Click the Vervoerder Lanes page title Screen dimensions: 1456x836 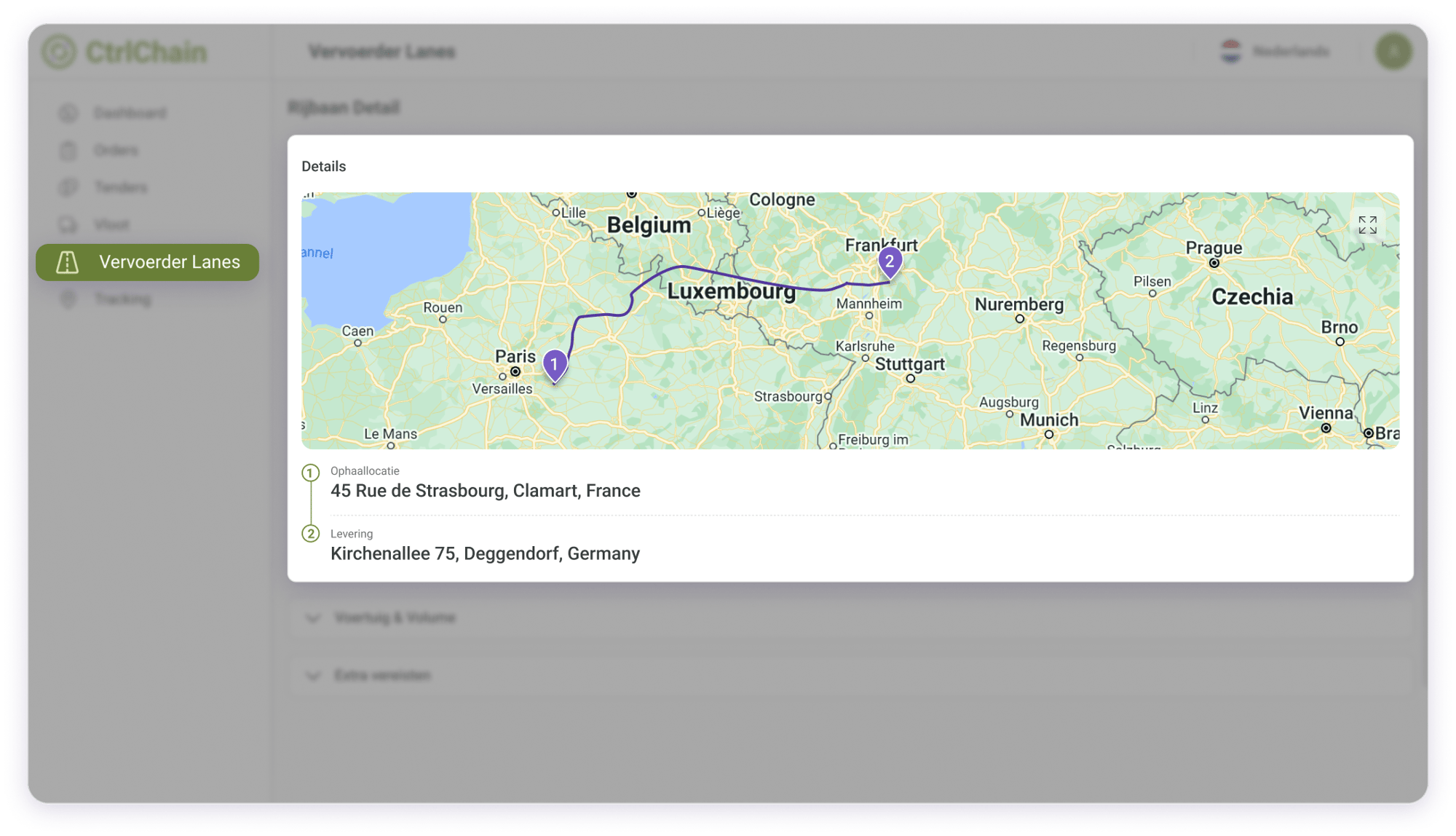pyautogui.click(x=382, y=52)
